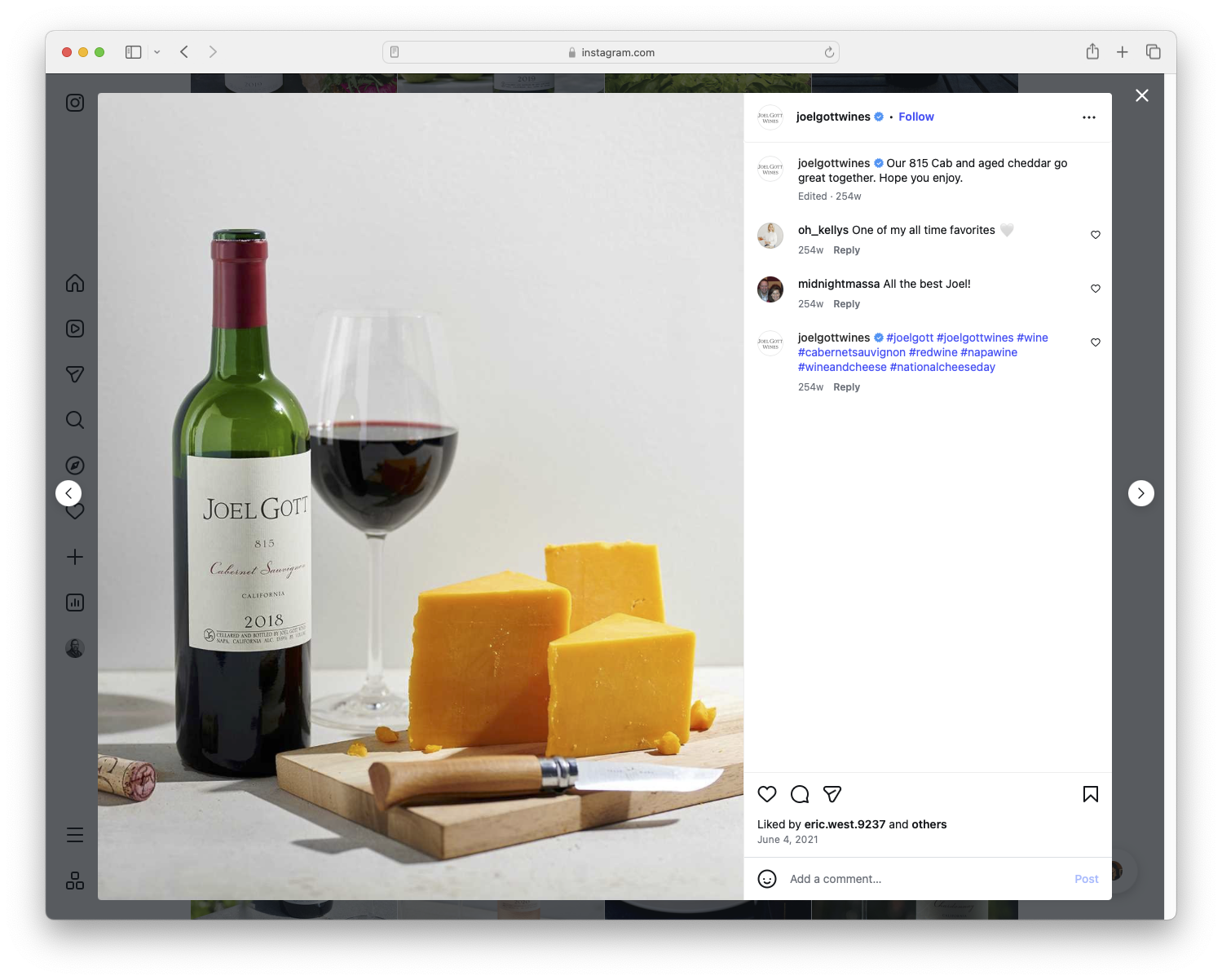1222x980 pixels.
Task: Show the Safari tab overview
Action: 1154,52
